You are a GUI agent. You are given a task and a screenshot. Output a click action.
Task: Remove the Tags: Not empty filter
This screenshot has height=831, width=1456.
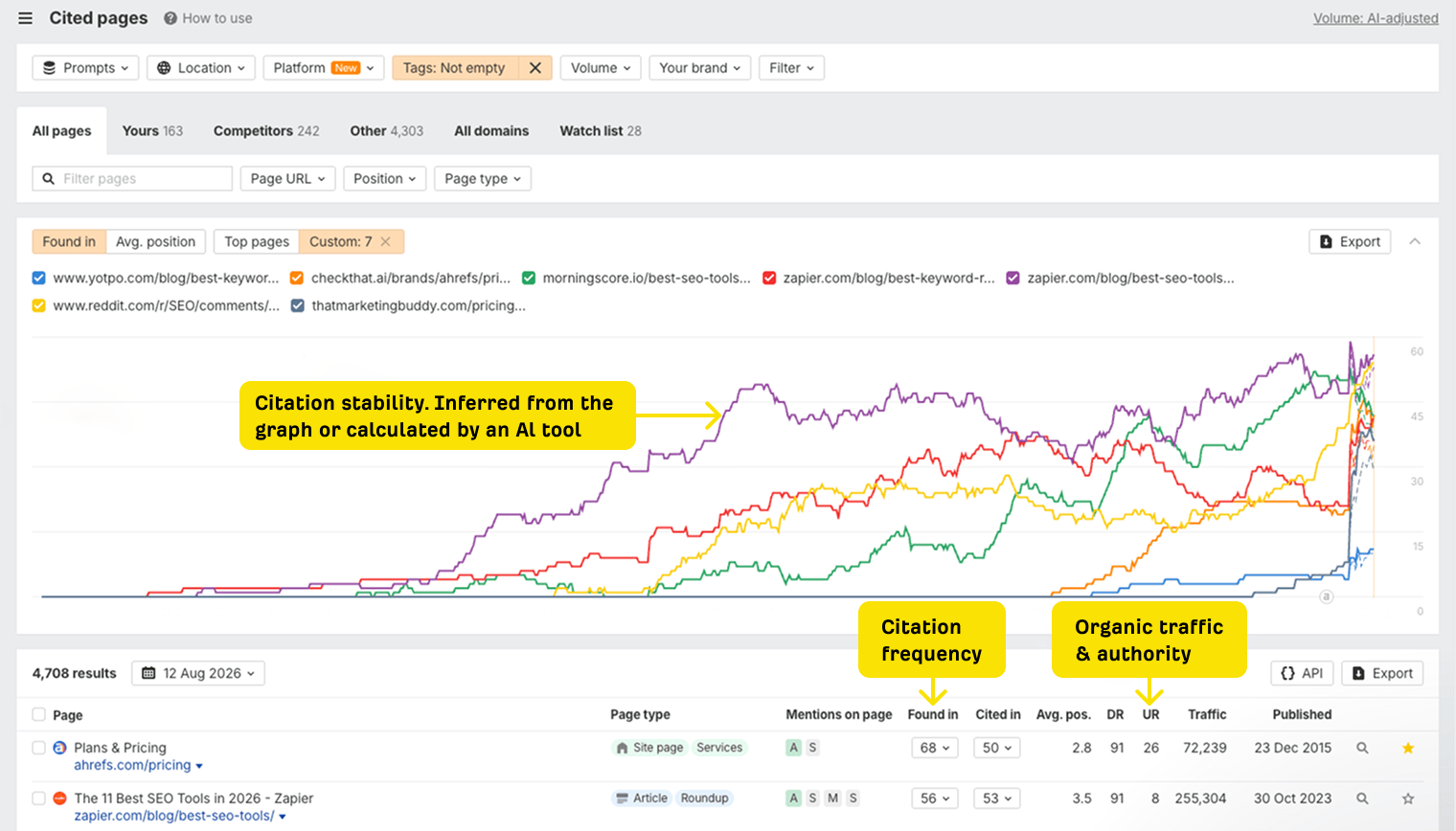[535, 68]
